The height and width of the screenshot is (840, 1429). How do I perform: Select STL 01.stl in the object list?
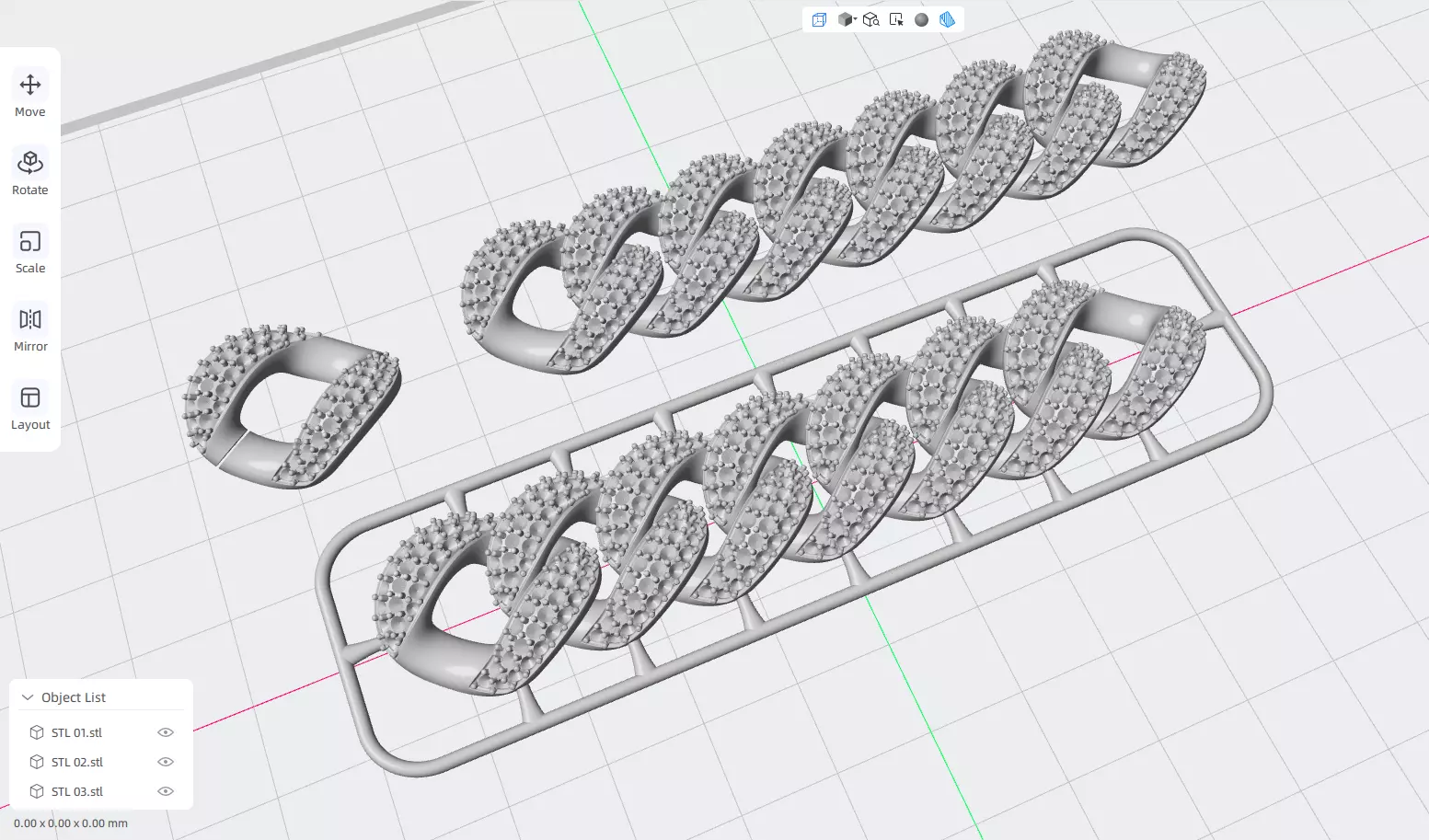coord(77,732)
